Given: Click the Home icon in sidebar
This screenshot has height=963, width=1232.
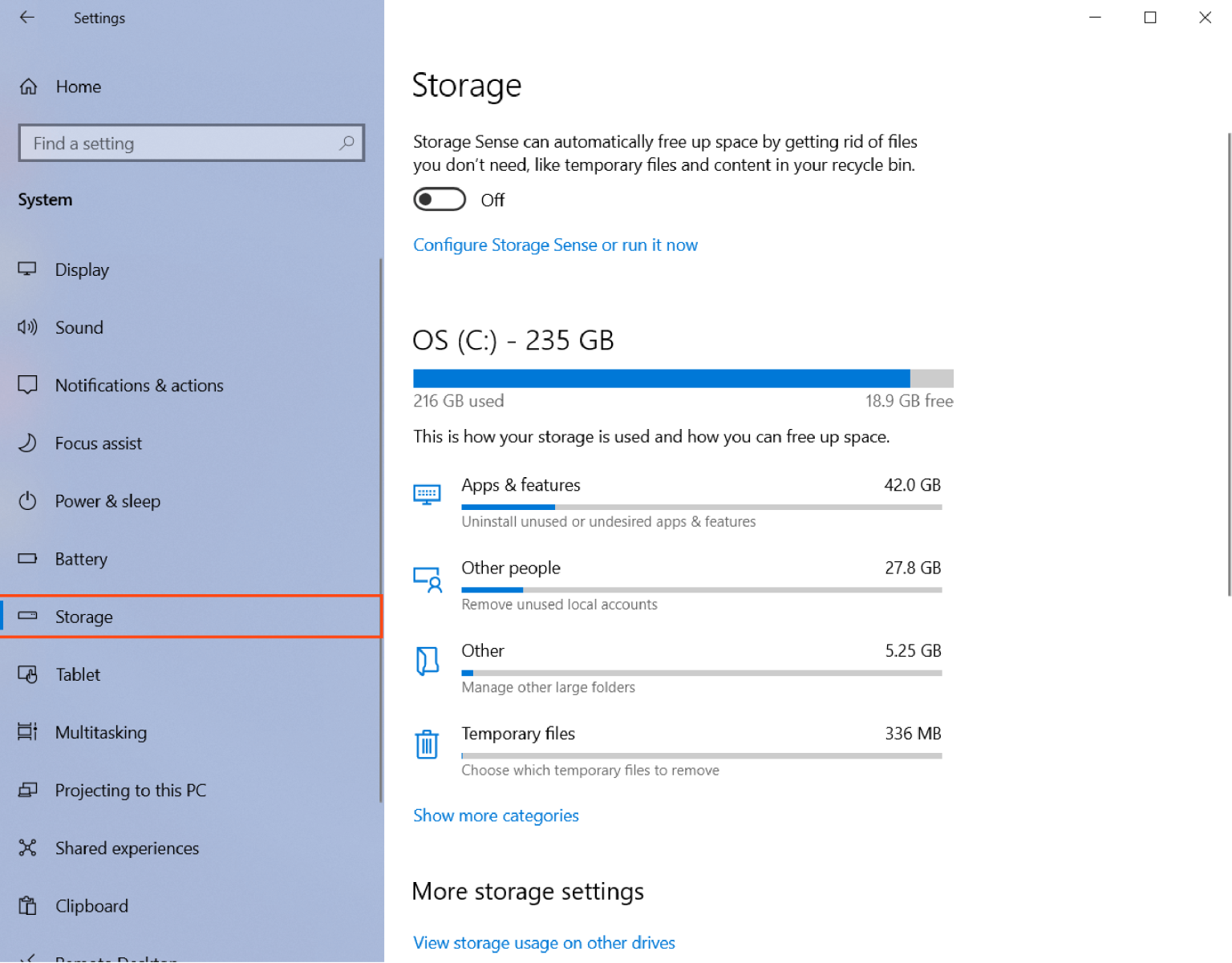Looking at the screenshot, I should coord(29,87).
